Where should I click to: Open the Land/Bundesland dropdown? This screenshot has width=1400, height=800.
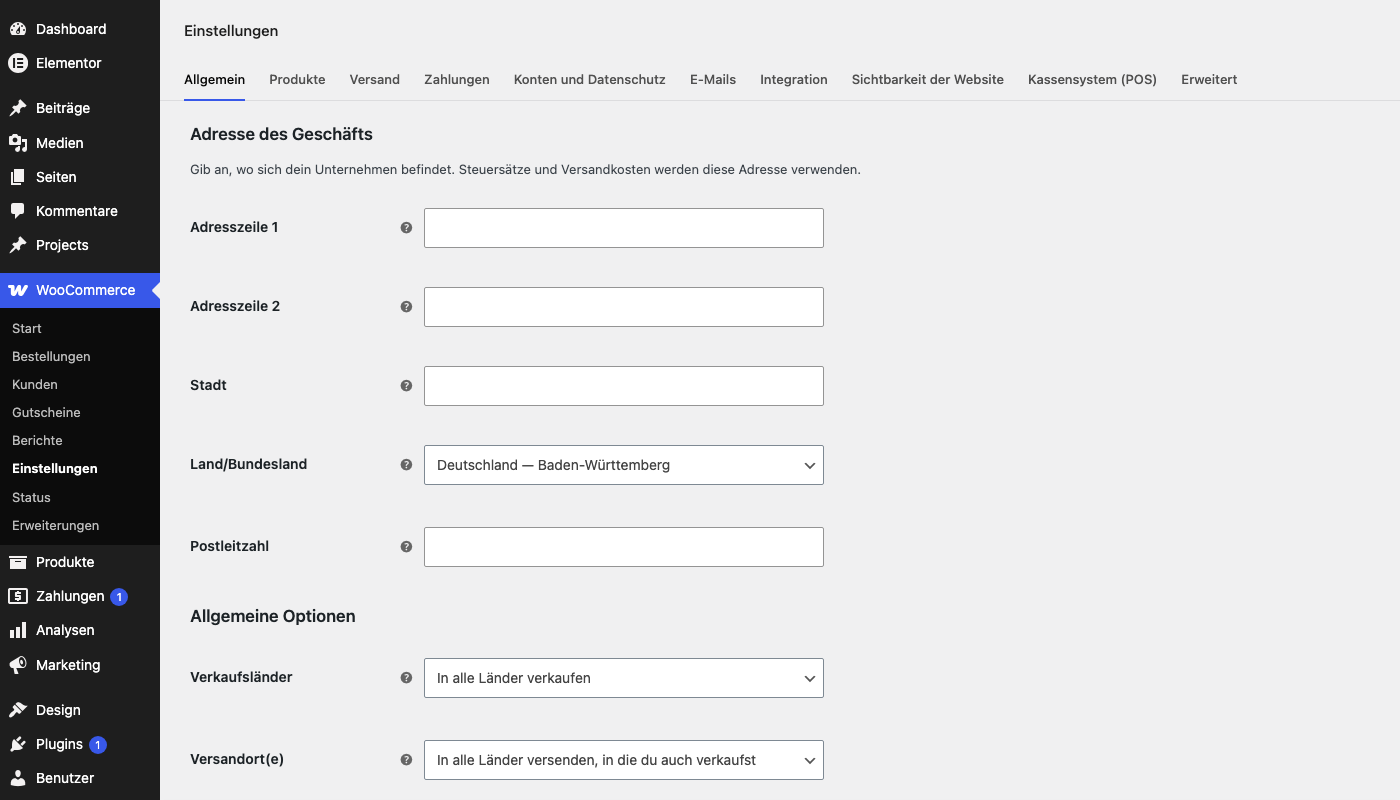point(624,465)
